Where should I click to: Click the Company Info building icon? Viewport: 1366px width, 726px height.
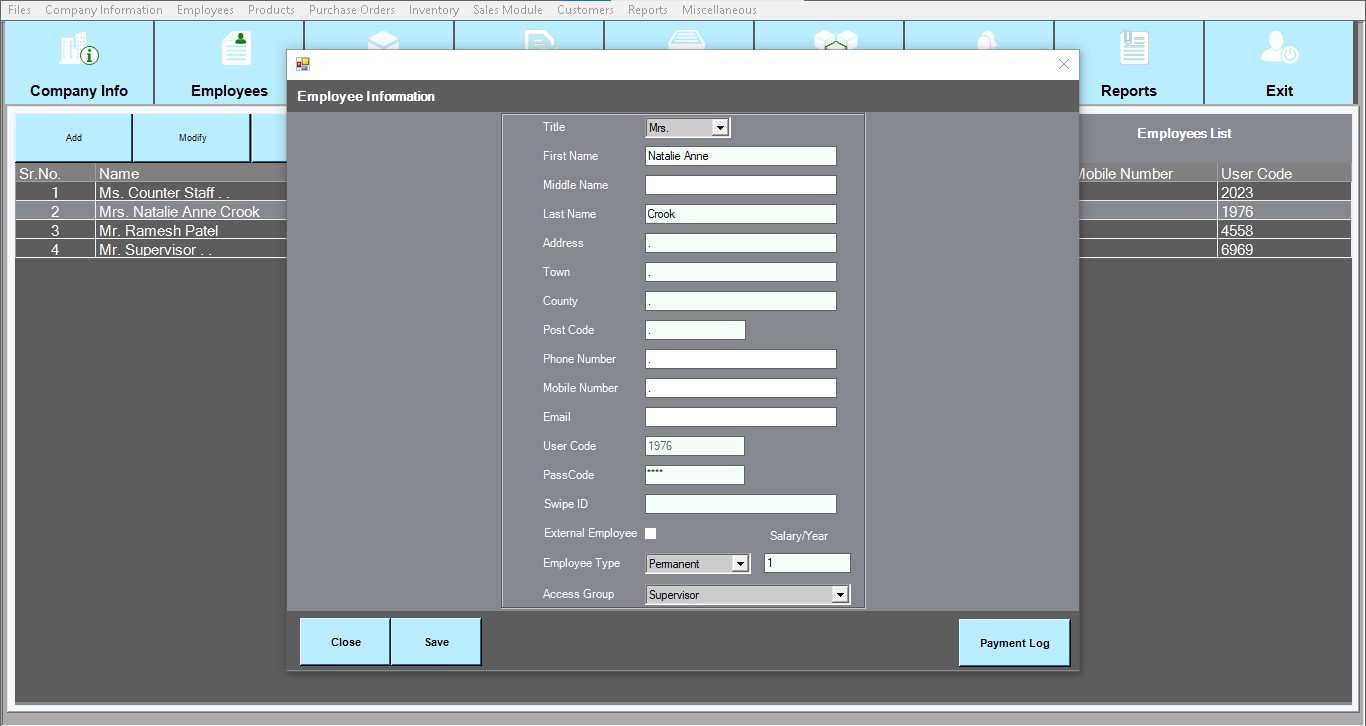[x=79, y=48]
